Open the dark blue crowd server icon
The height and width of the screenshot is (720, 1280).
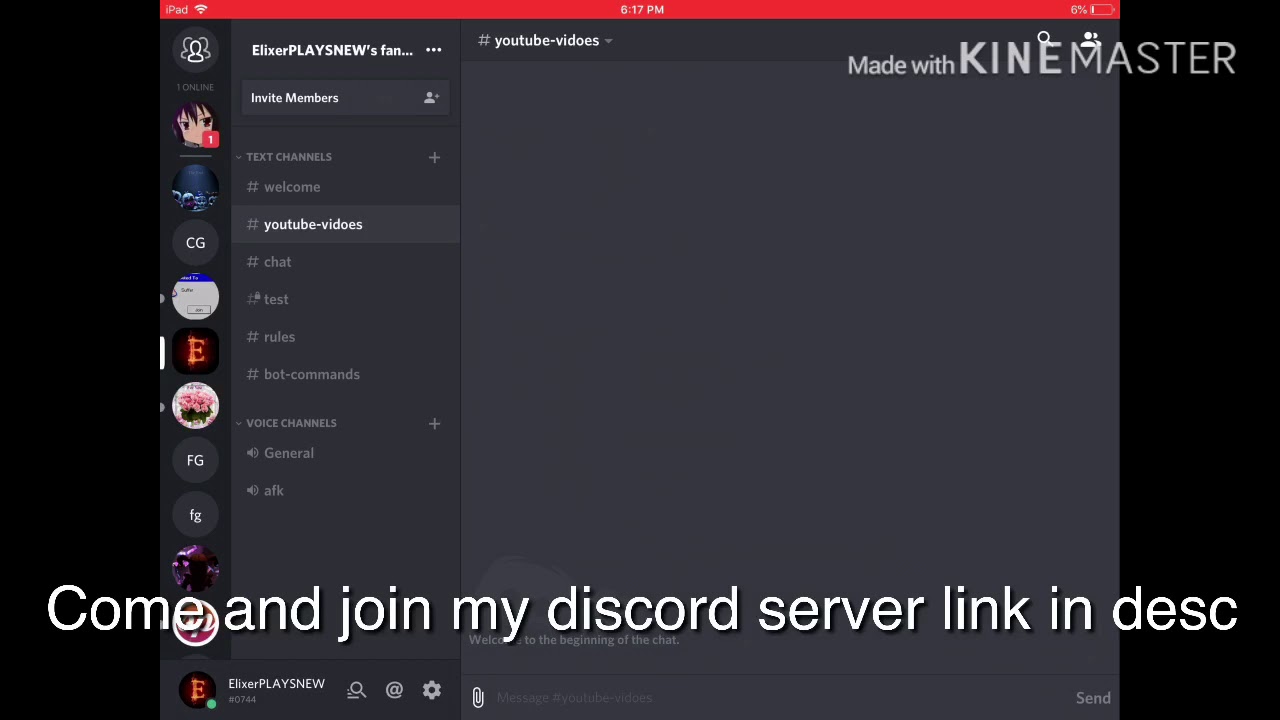(x=195, y=189)
